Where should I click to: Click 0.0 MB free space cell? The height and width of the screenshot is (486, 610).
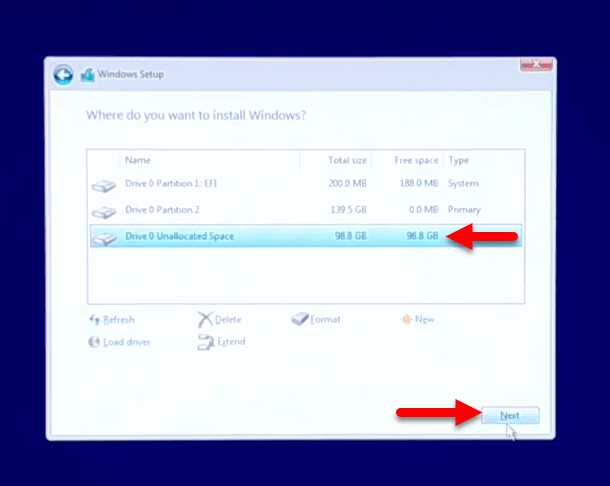(x=424, y=210)
